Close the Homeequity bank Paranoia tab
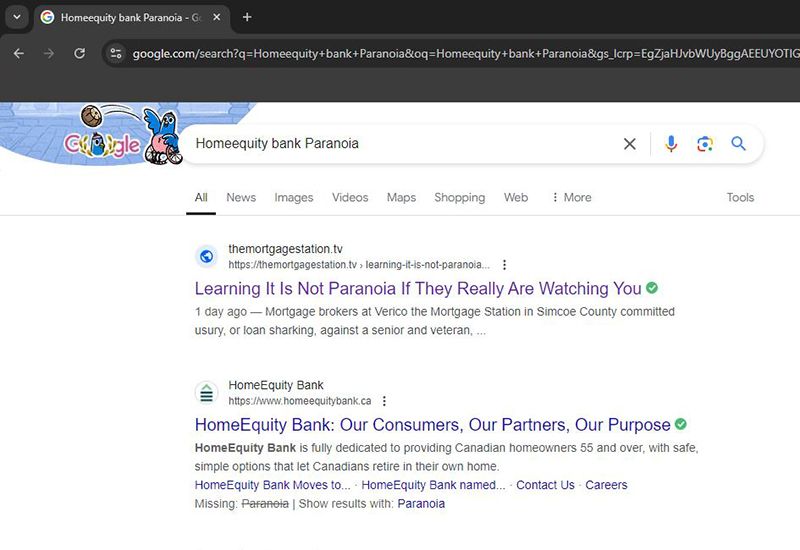Screen dimensions: 800x550 point(217,17)
